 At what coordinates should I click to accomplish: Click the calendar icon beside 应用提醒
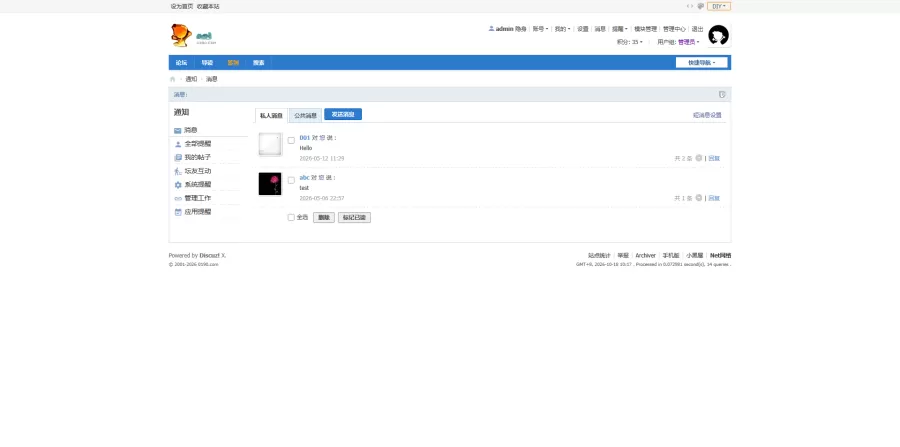pyautogui.click(x=178, y=212)
